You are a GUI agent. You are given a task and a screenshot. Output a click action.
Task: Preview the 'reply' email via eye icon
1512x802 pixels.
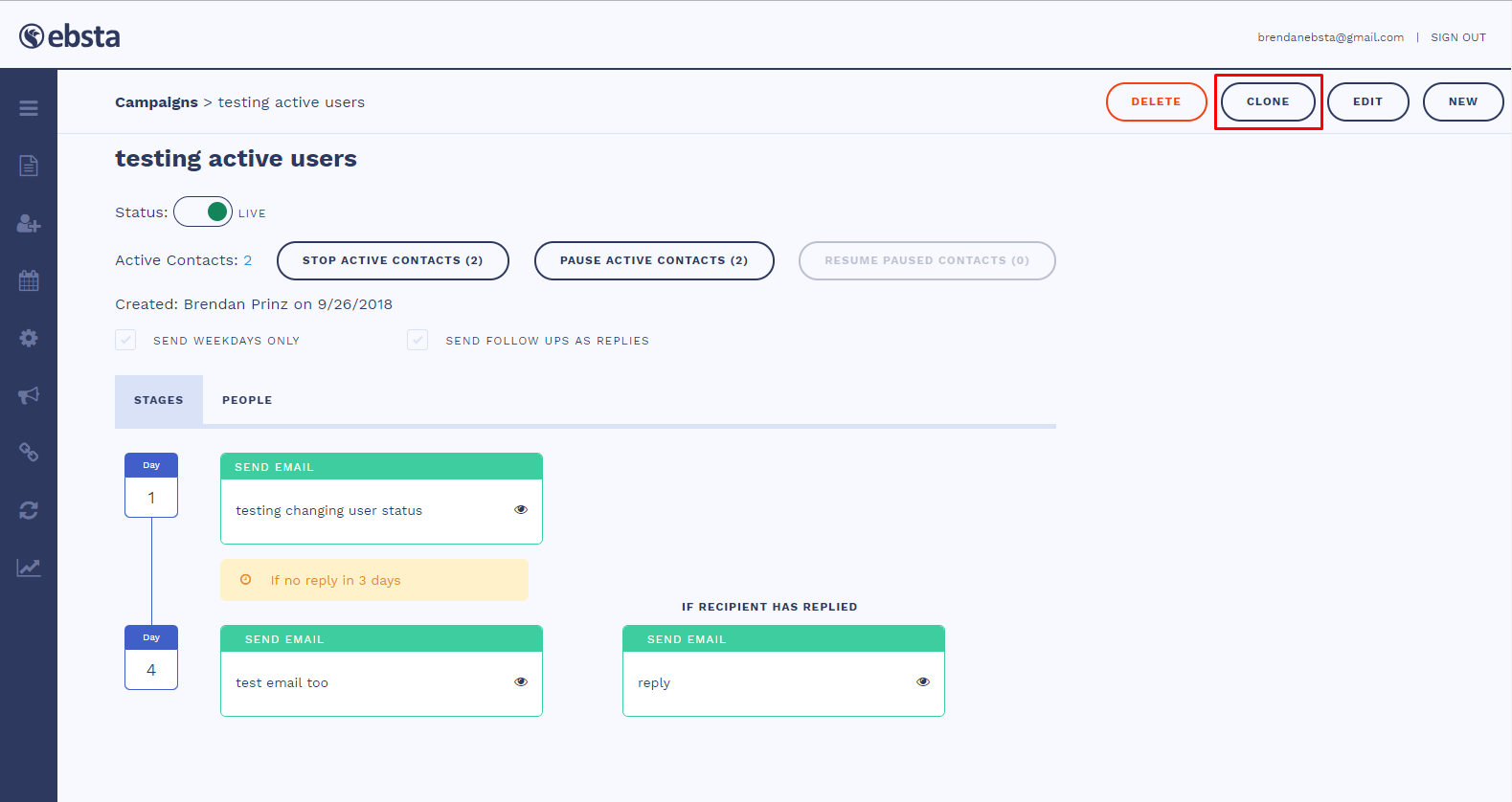[923, 681]
